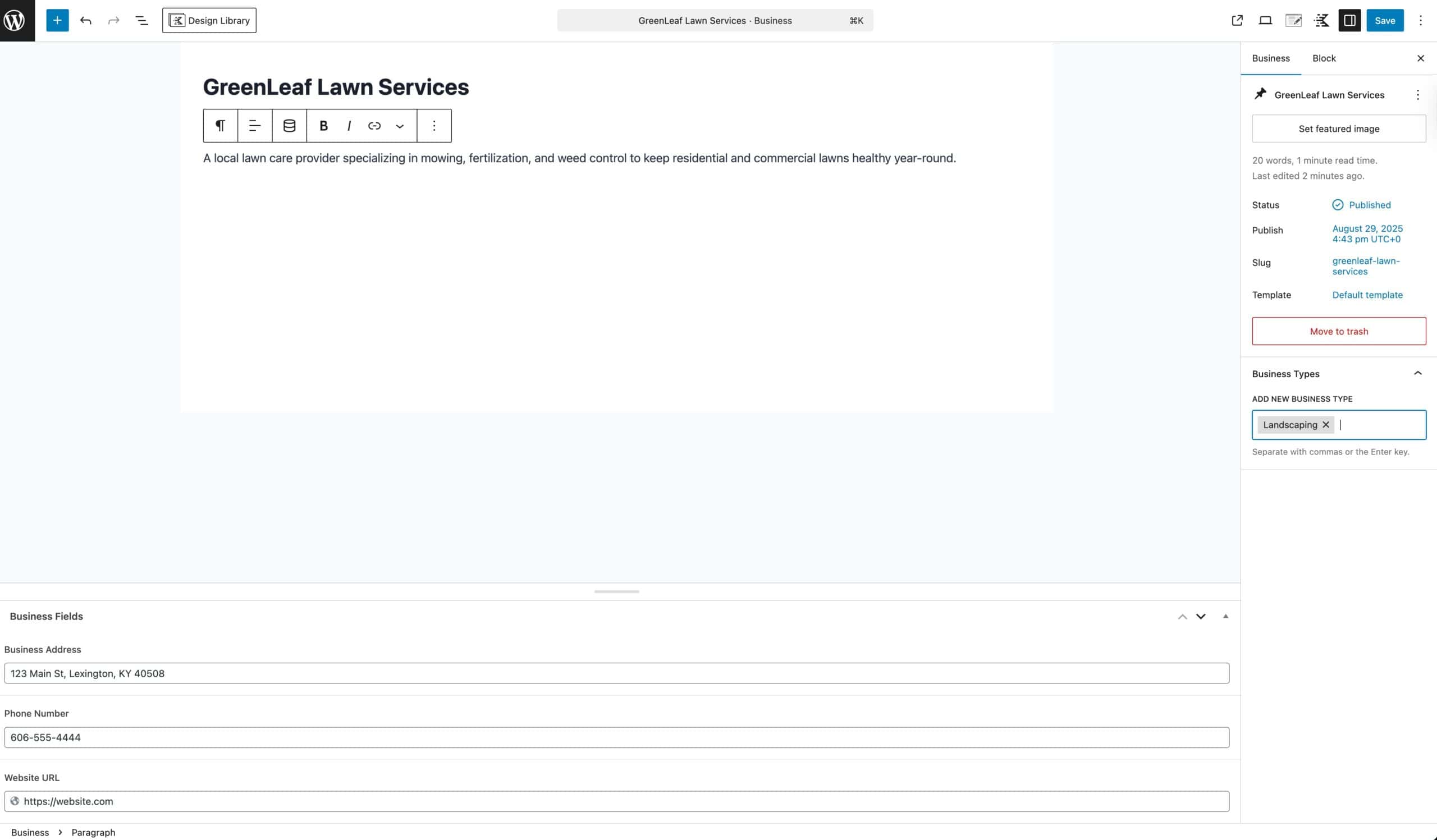The width and height of the screenshot is (1437, 840).
Task: Open the Kadence settings icon in header
Action: tap(1321, 21)
